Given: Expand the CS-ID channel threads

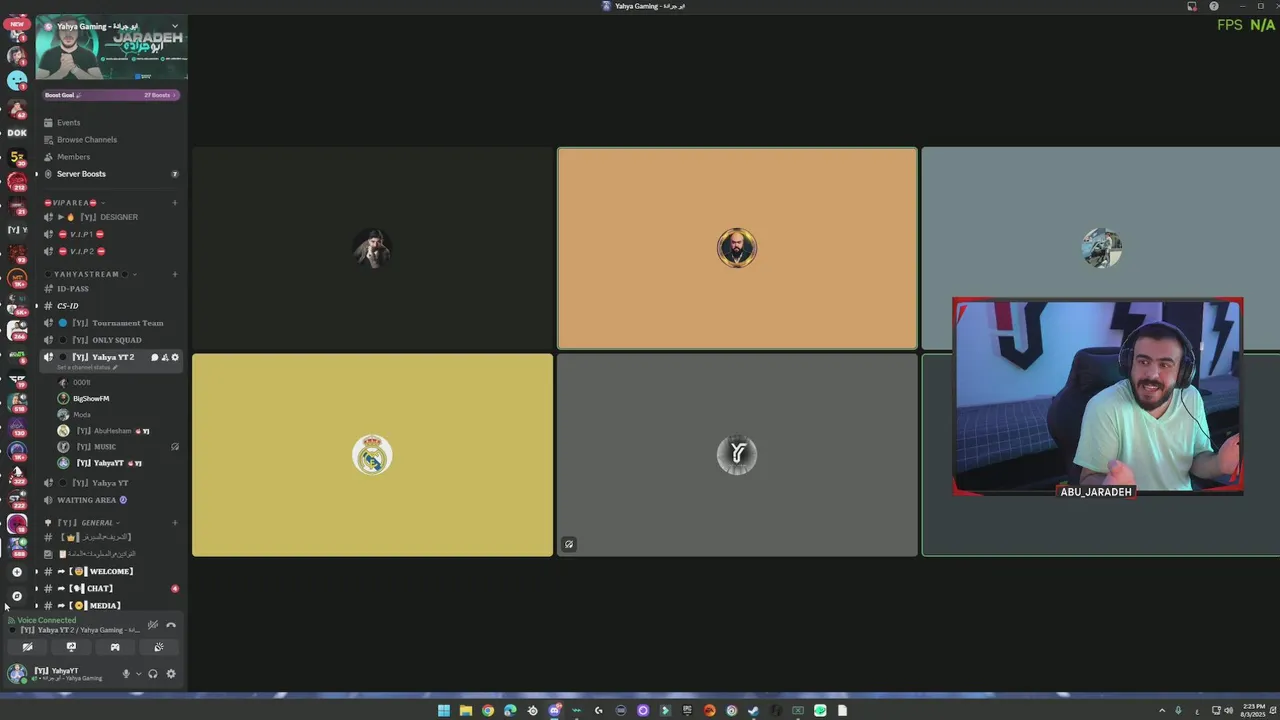Looking at the screenshot, I should (37, 305).
